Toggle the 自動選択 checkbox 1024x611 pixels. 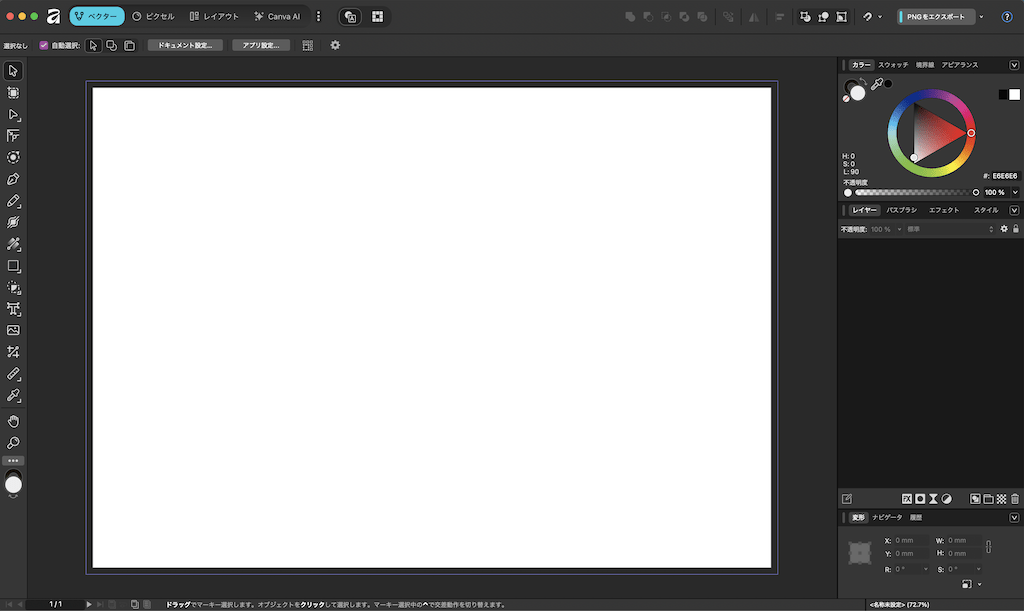point(44,45)
